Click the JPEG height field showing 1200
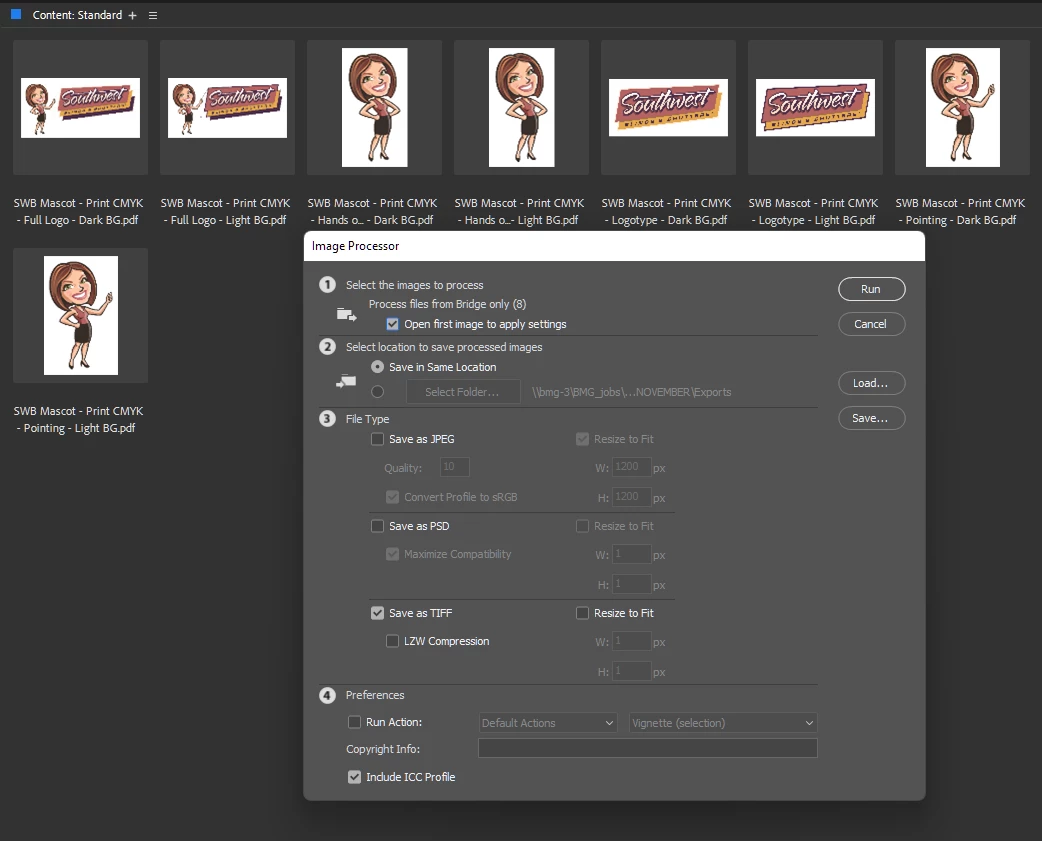The height and width of the screenshot is (841, 1042). coord(631,497)
